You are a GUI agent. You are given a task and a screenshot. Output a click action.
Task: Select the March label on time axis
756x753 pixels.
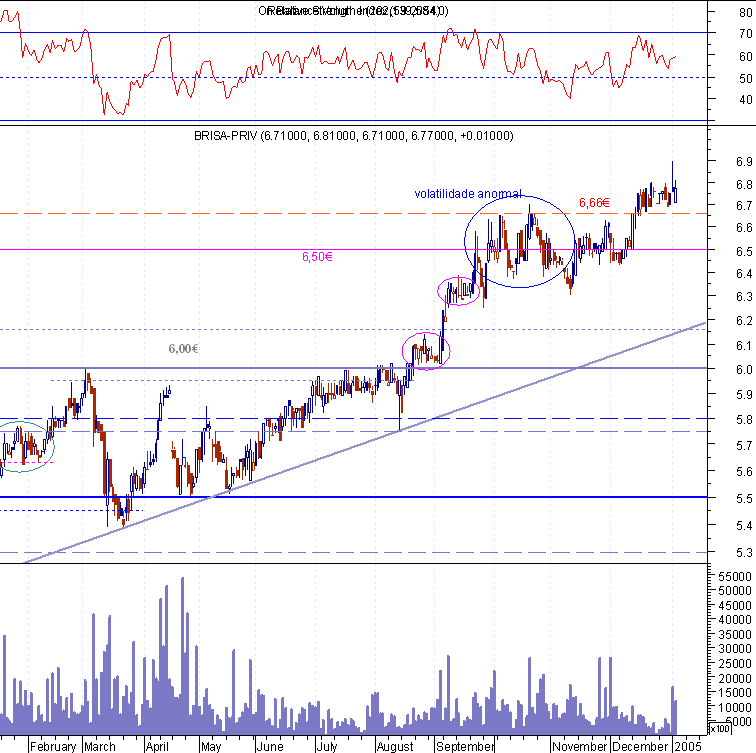point(100,746)
